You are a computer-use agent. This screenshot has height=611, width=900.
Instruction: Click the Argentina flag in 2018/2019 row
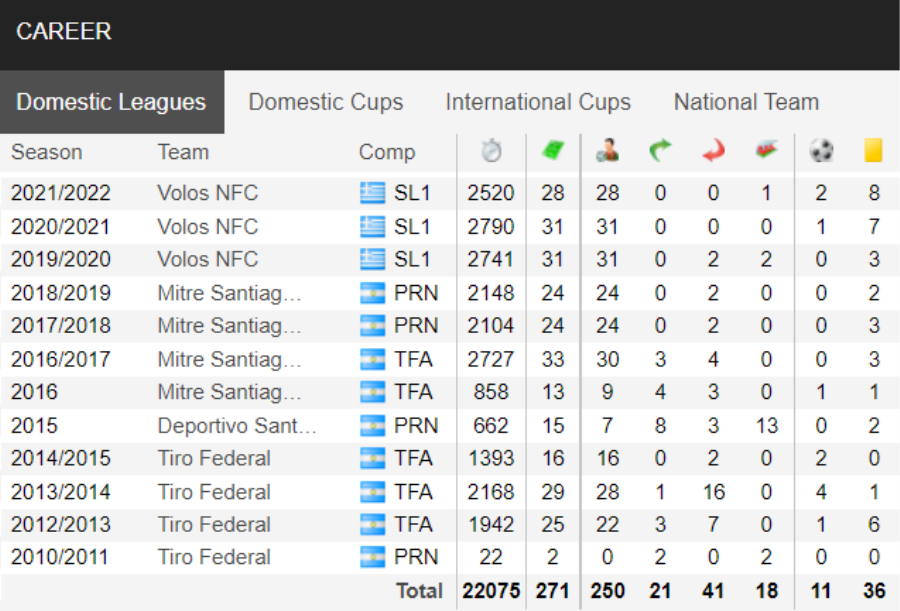[x=373, y=293]
